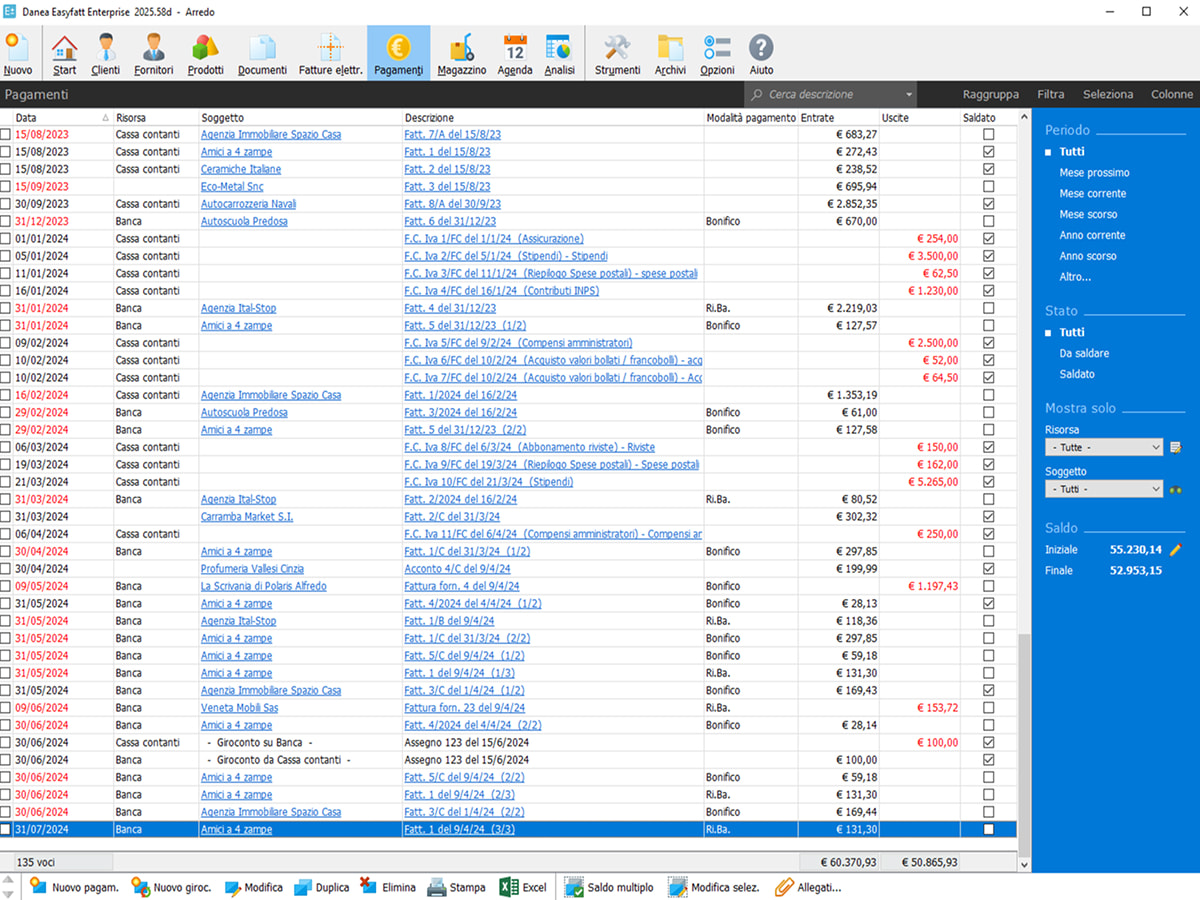The width and height of the screenshot is (1200, 900).
Task: Go to Magazzino warehouse icon
Action: [x=461, y=54]
